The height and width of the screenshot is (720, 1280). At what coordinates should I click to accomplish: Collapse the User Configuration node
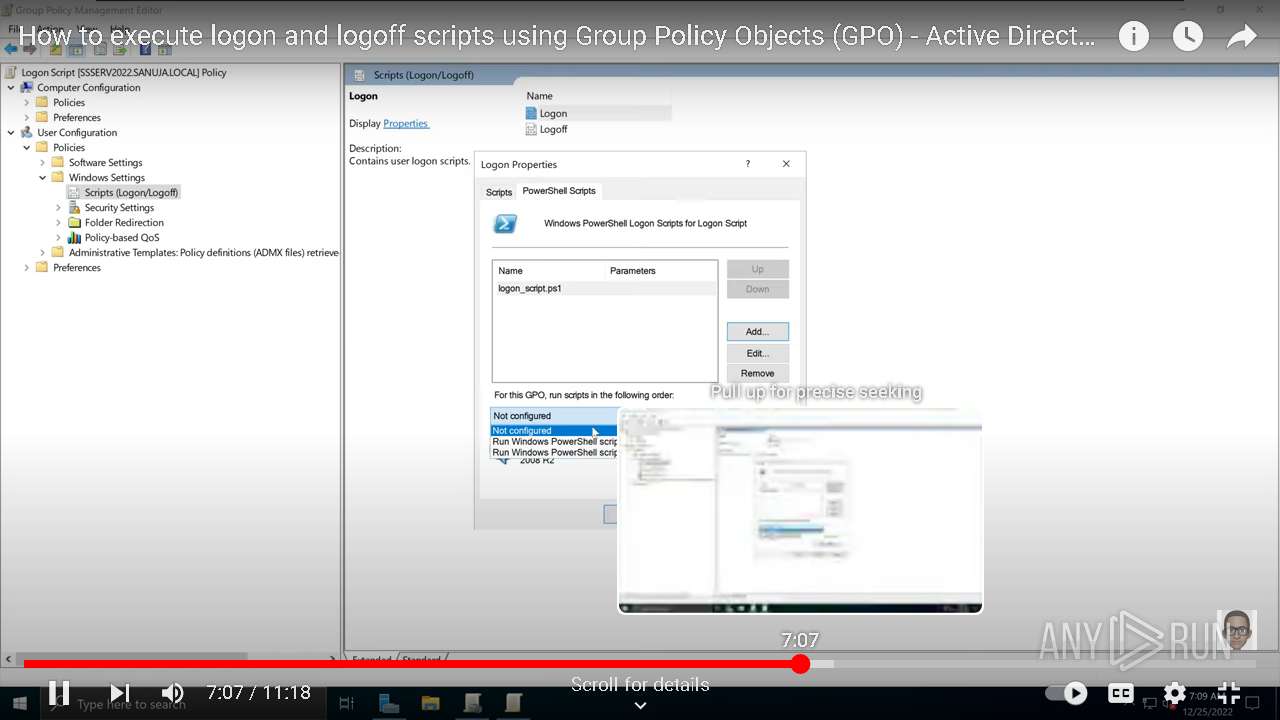11,132
